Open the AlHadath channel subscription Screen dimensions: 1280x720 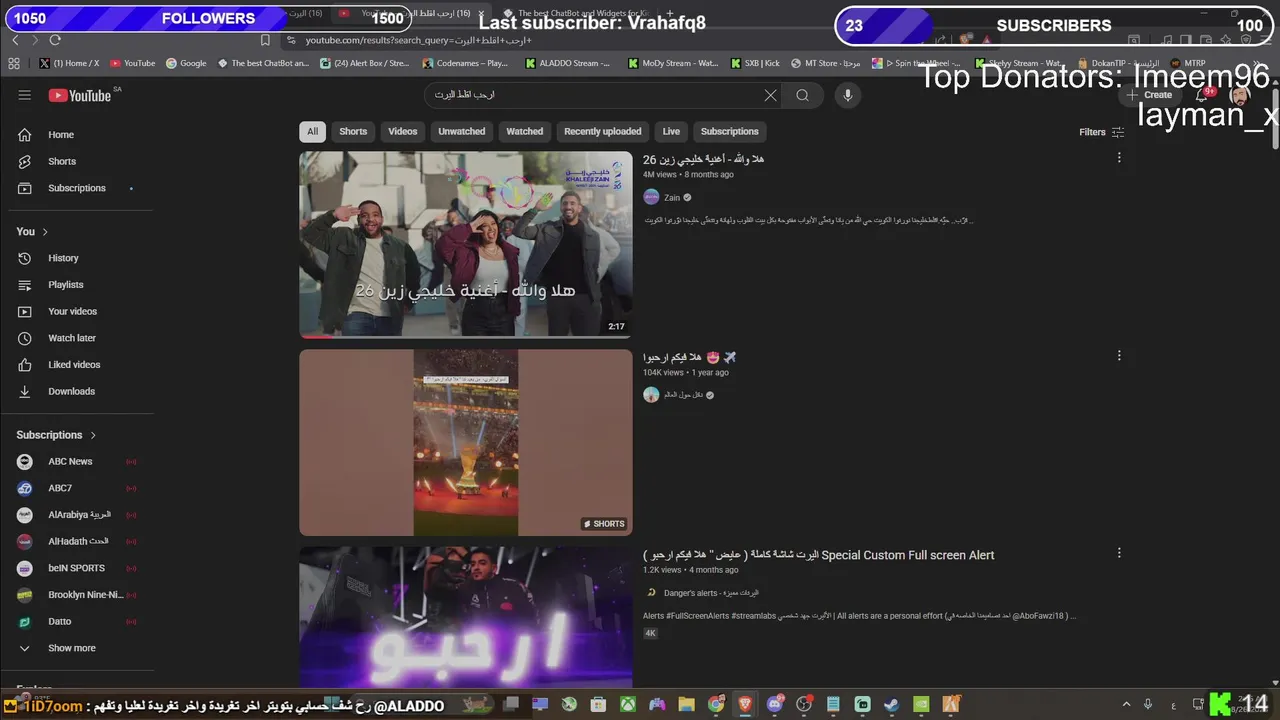point(80,541)
